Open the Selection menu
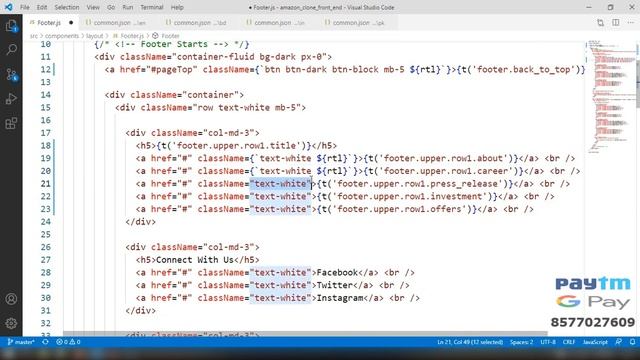 click(x=67, y=7)
